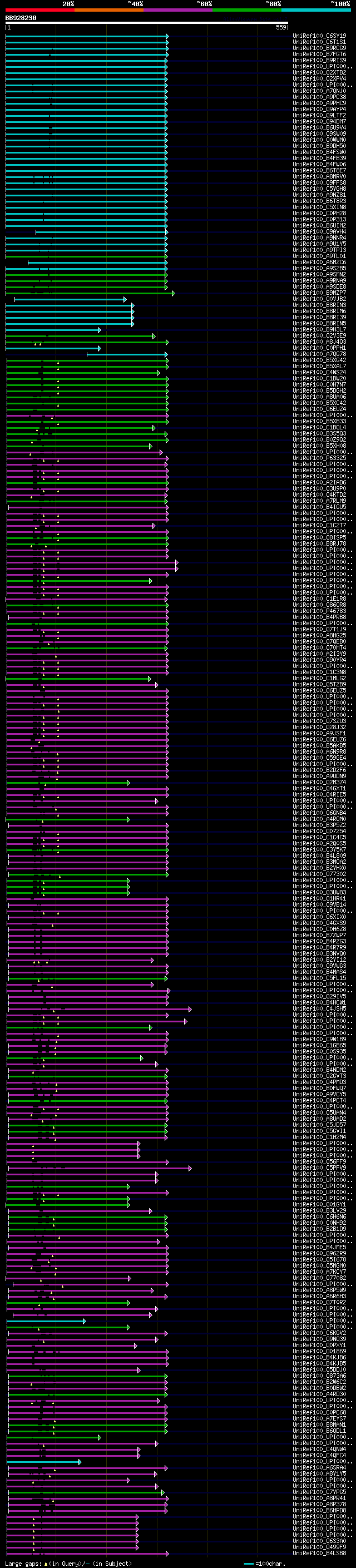Click the red 20% identity legend bar
The image size is (356, 1568).
pyautogui.click(x=39, y=10)
